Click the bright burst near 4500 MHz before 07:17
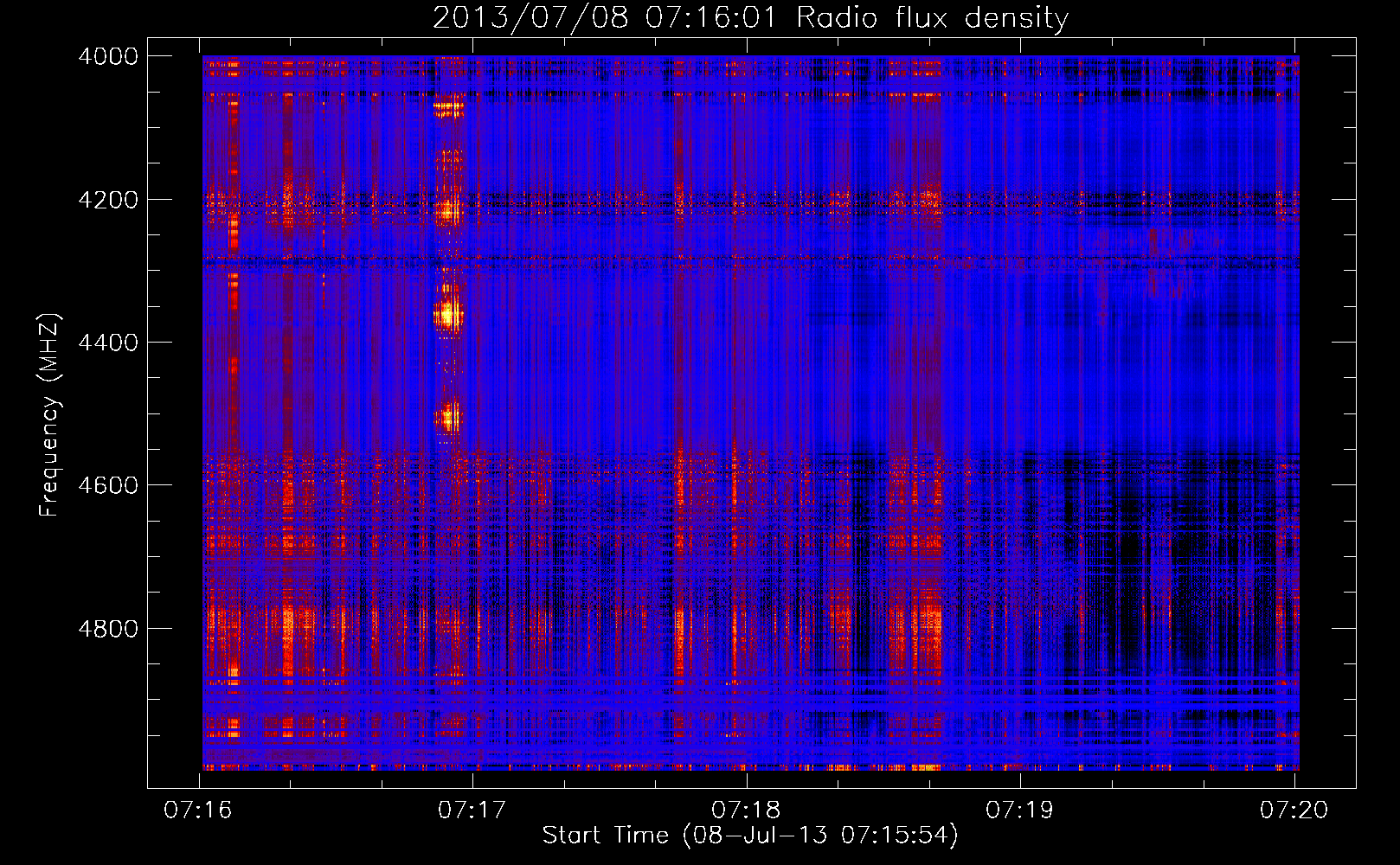This screenshot has height=865, width=1400. point(448,419)
